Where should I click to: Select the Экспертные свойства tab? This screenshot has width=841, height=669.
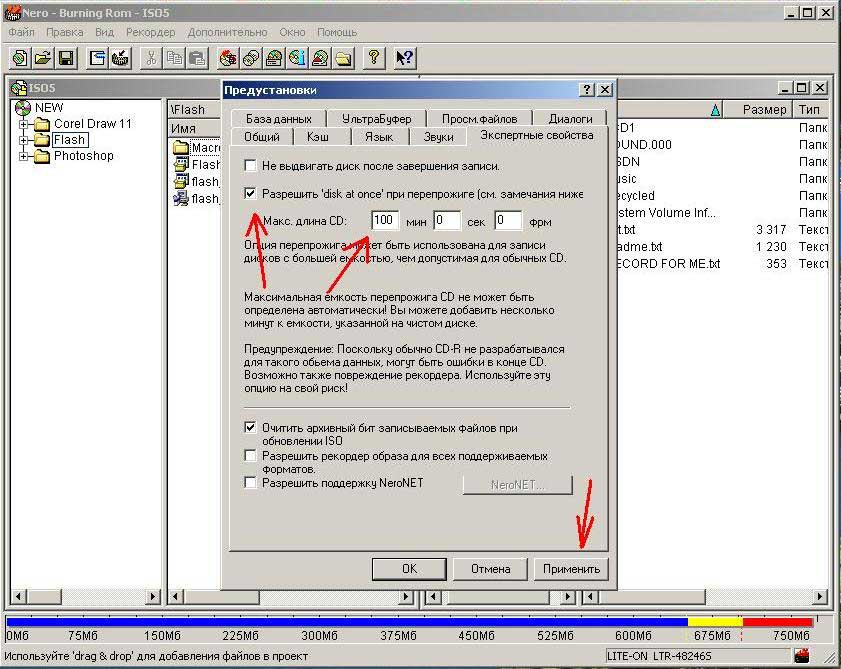point(537,135)
